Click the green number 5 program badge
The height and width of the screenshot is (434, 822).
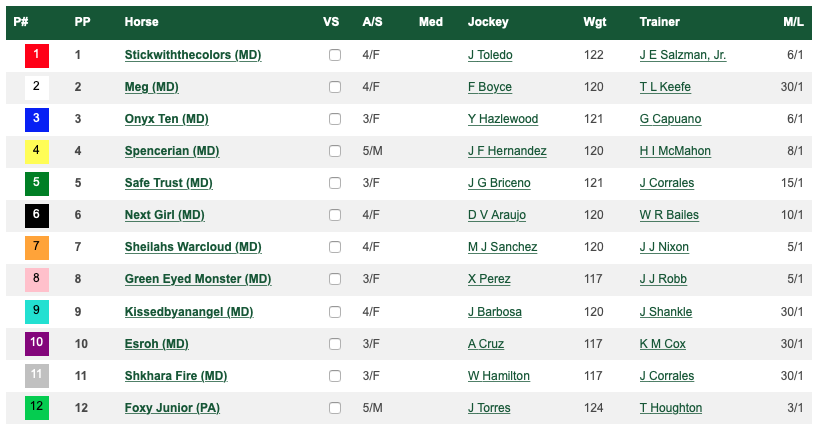[x=36, y=183]
